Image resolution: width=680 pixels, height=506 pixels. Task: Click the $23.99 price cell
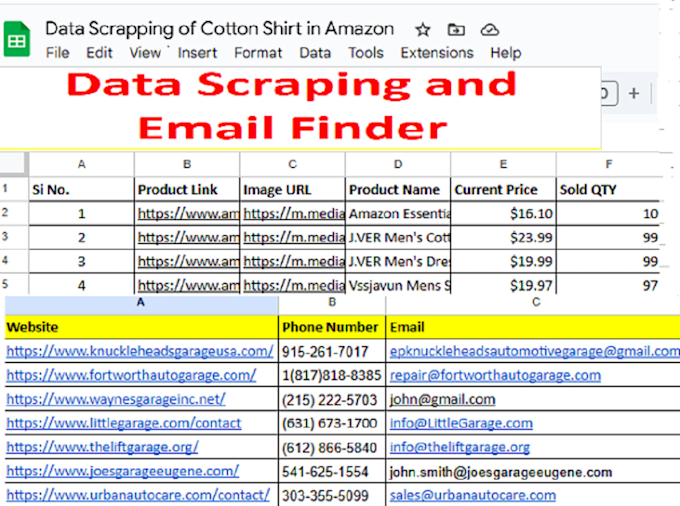coord(503,237)
